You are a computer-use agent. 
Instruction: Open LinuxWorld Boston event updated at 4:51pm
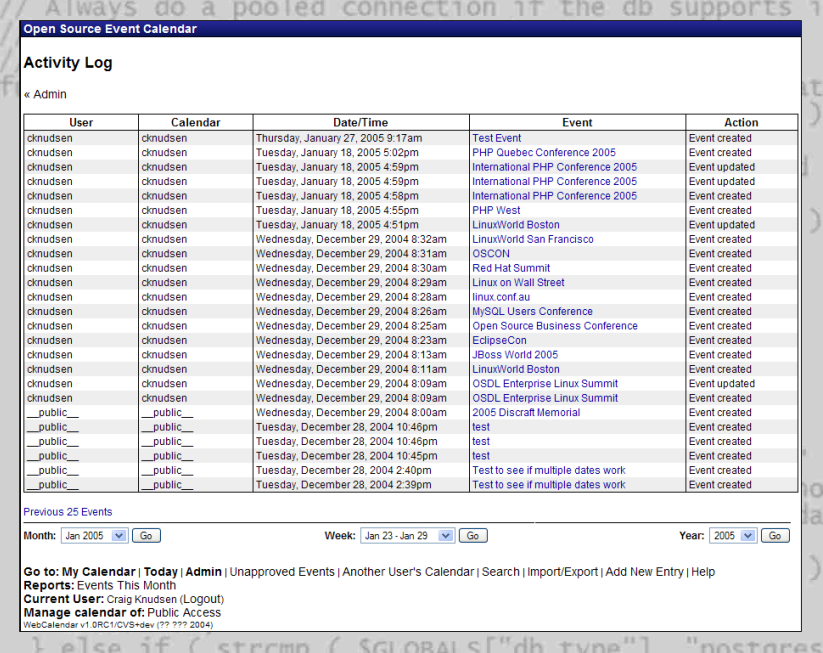coord(515,225)
